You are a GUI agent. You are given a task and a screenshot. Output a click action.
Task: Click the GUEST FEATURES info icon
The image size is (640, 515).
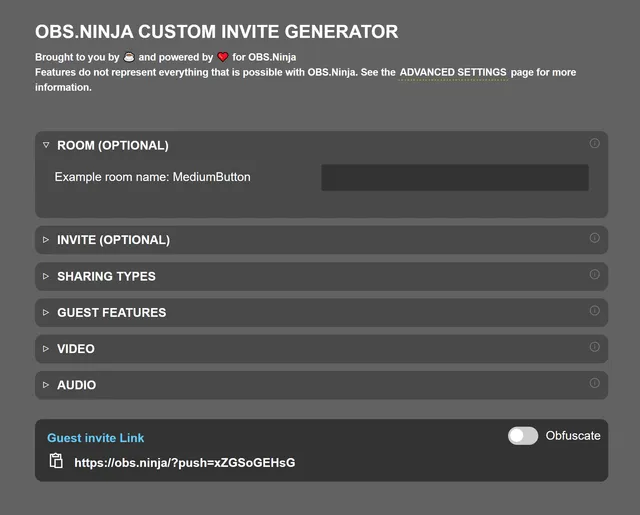pos(595,311)
